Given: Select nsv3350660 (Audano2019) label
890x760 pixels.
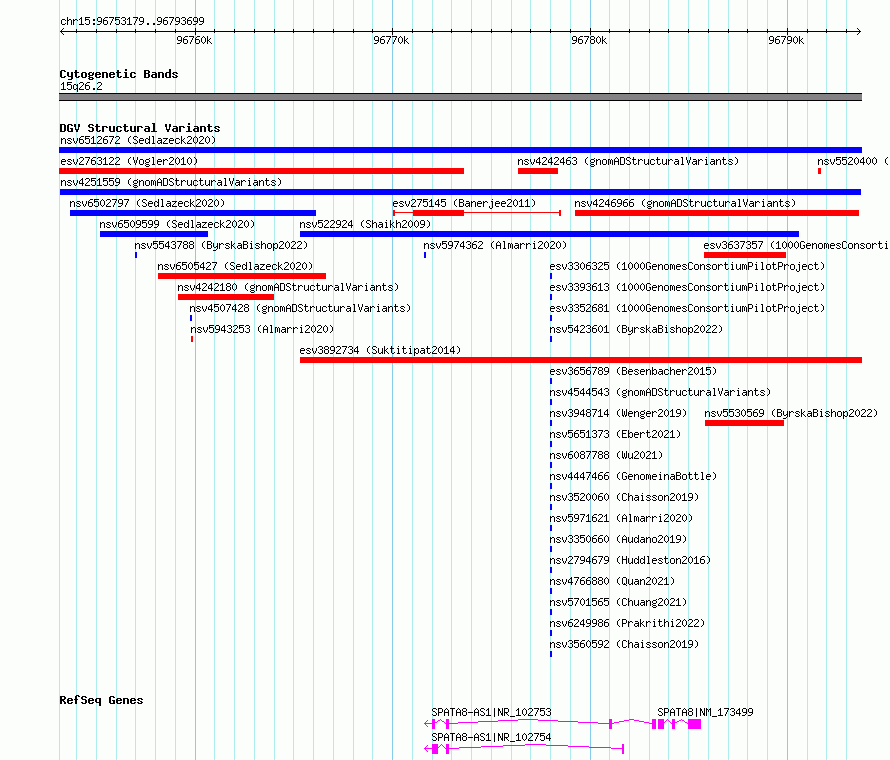Looking at the screenshot, I should [618, 539].
